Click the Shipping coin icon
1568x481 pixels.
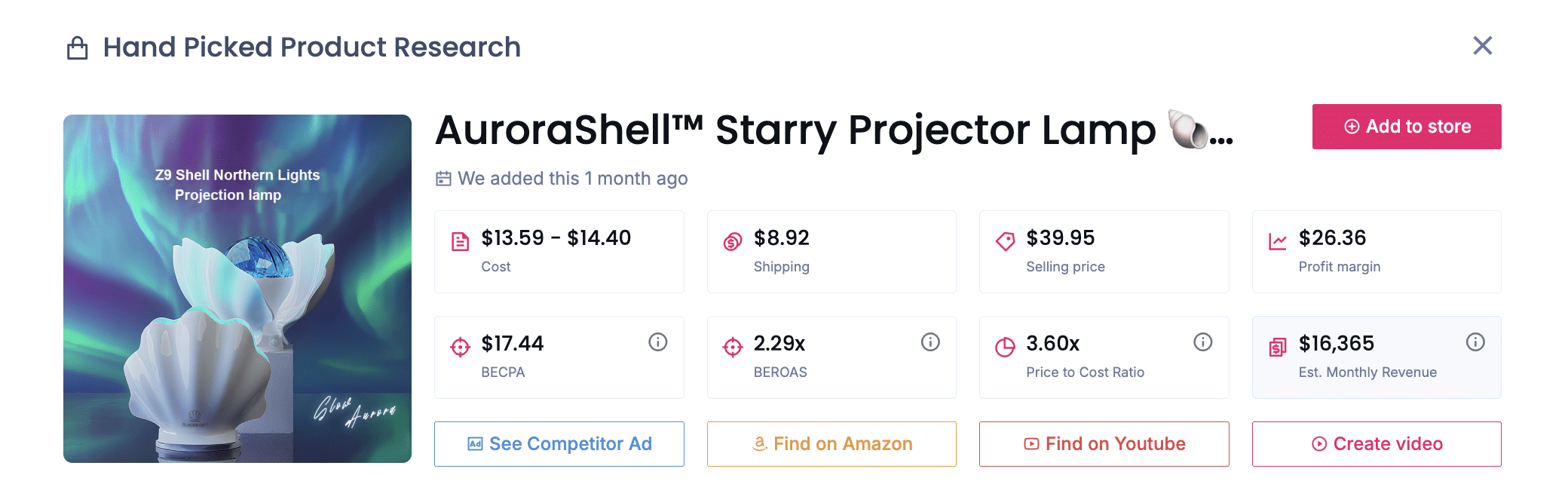point(733,242)
